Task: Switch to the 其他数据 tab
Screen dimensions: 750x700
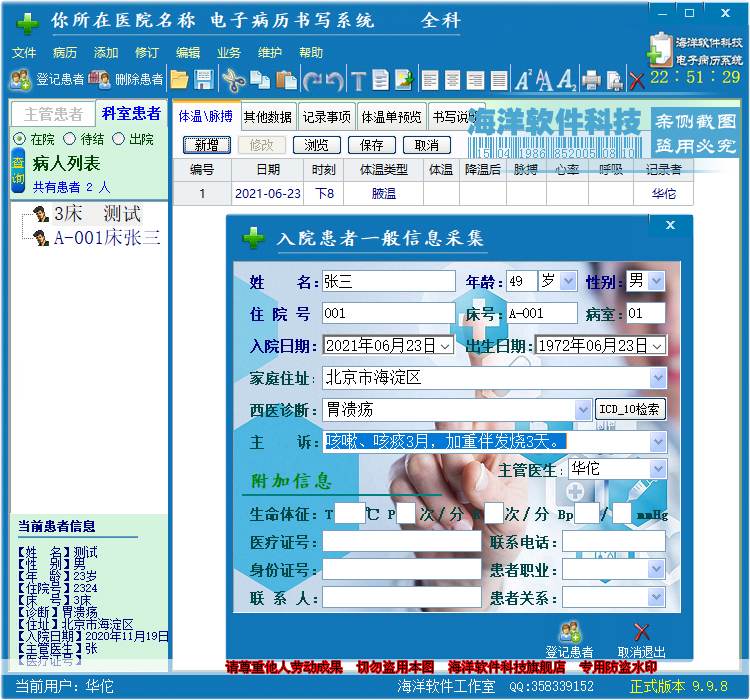Action: pos(268,117)
